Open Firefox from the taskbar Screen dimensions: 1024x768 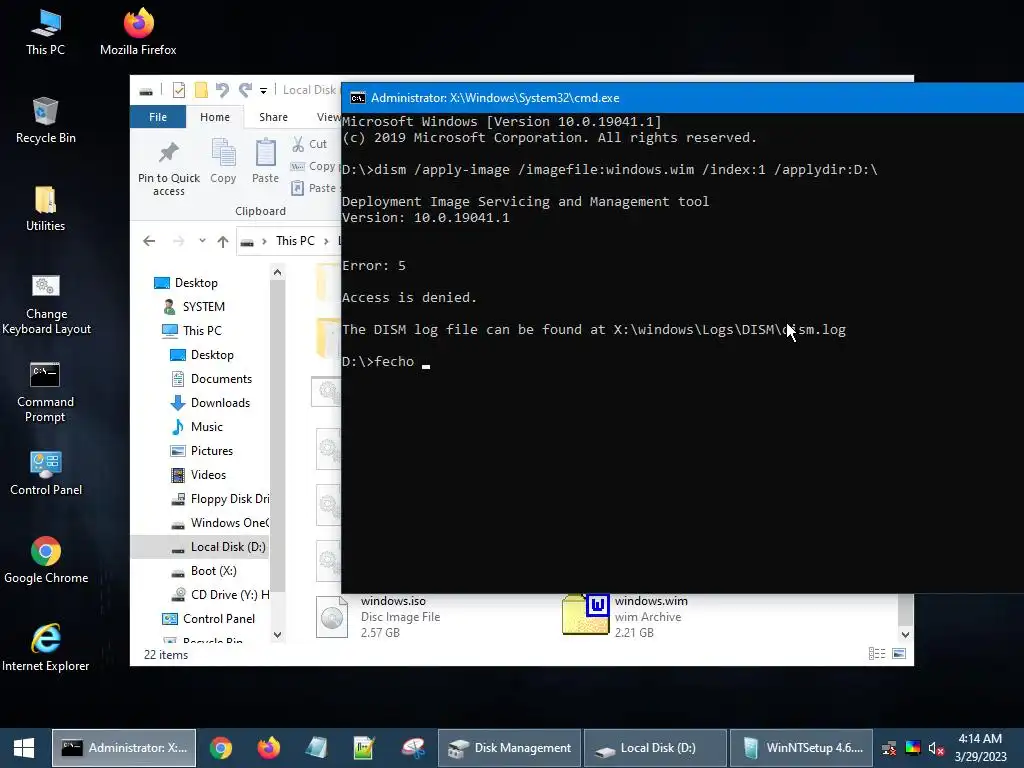click(x=268, y=748)
